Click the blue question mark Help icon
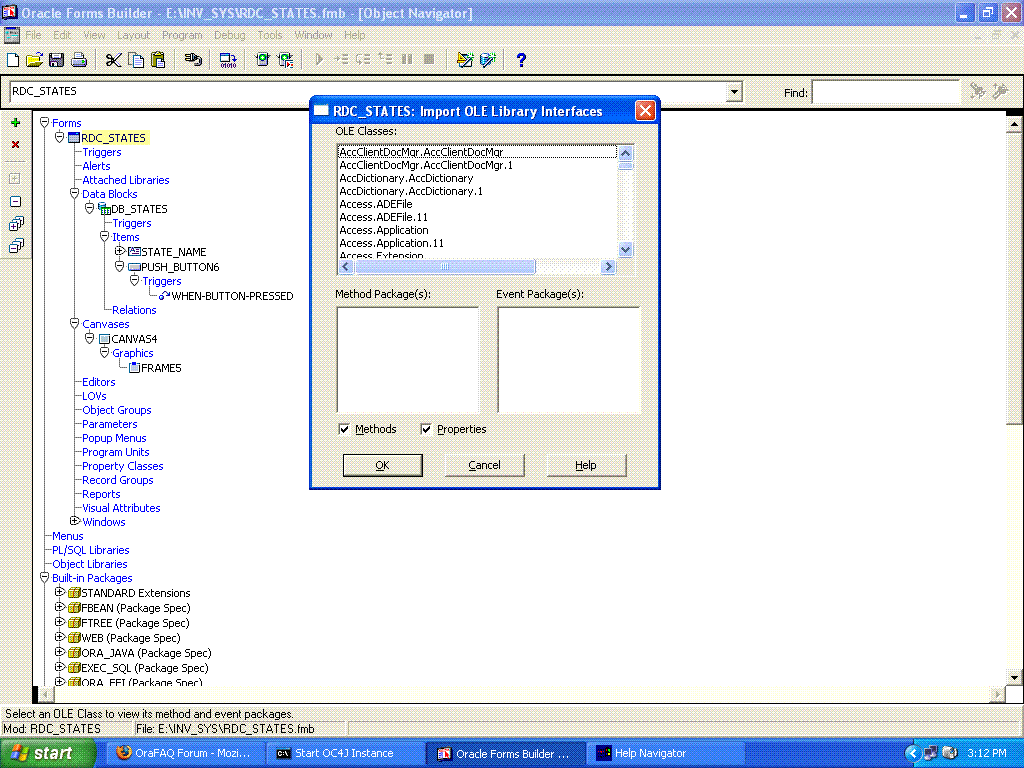Screen dimensions: 1024x768 tap(521, 60)
